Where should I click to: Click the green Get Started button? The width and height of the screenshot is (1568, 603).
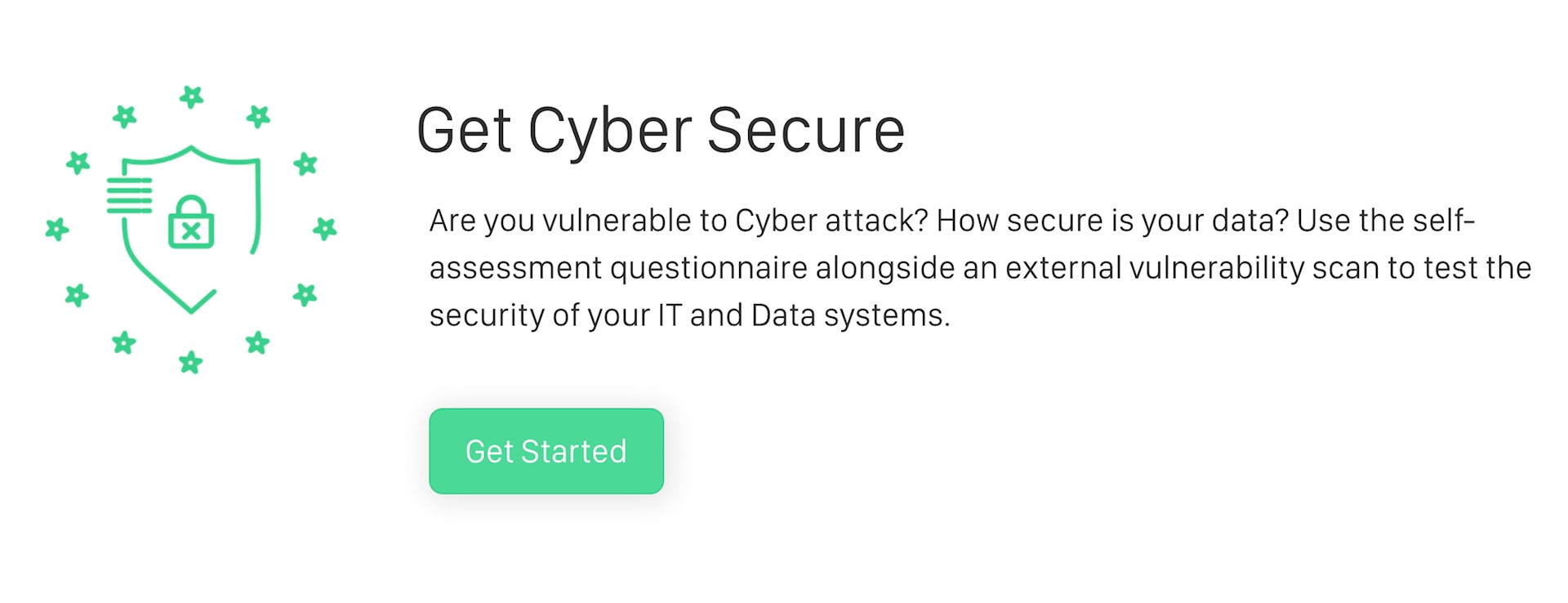coord(546,451)
